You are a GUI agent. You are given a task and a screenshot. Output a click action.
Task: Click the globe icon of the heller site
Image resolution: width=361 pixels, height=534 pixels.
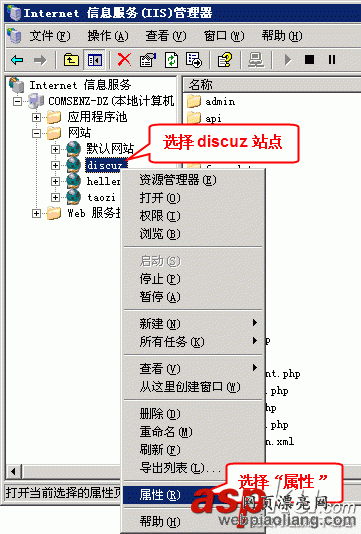point(74,181)
